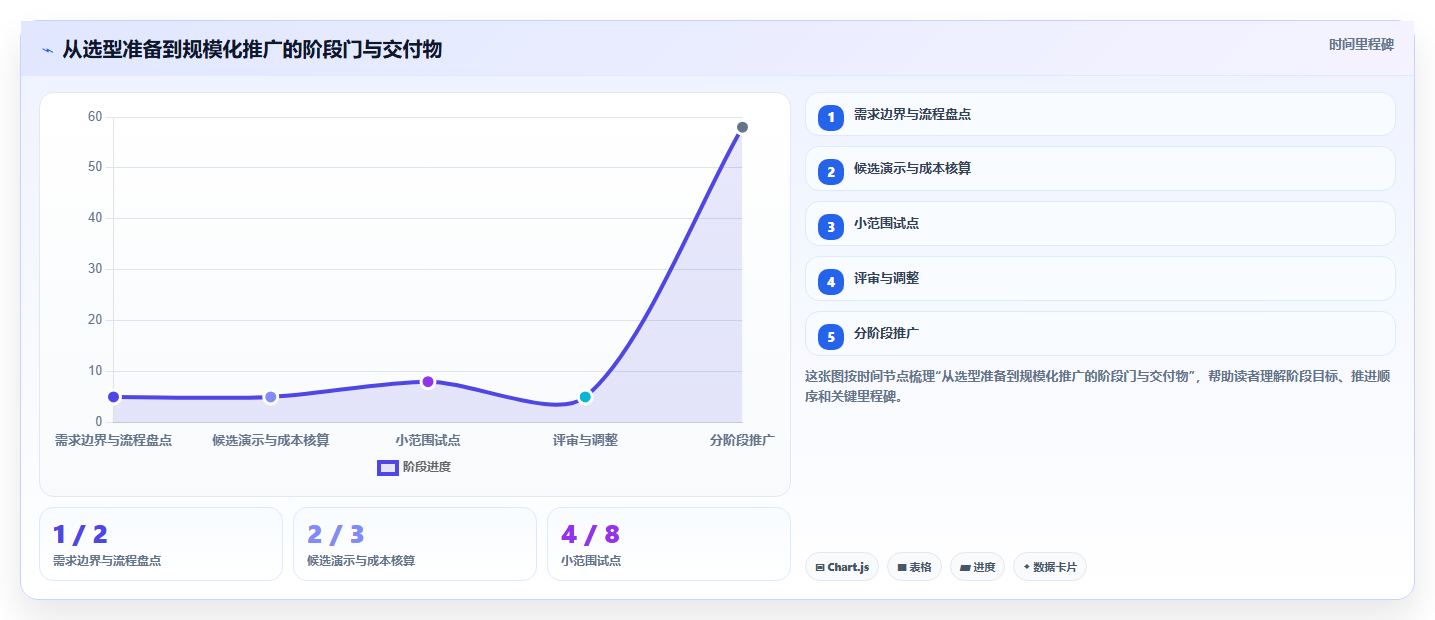Click the title 从选型准备到规模化推广的阶段门与交付物
Viewport: 1435px width, 620px height.
[252, 49]
